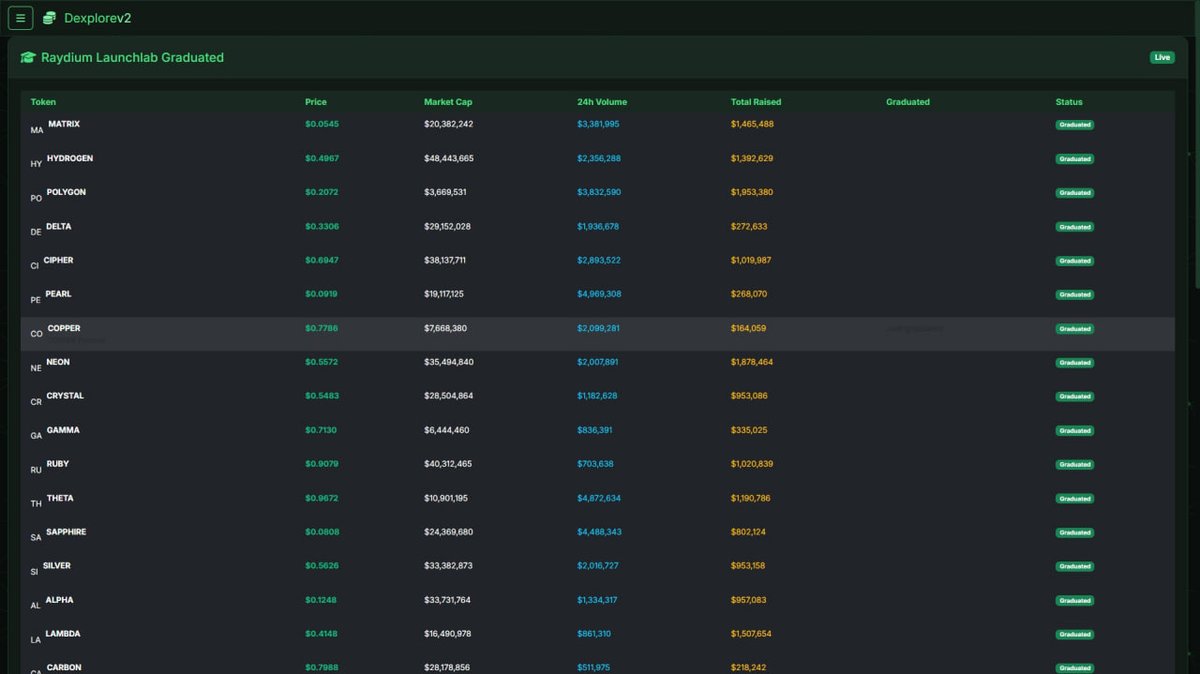Screen dimensions: 1200x674
Task: Select the MATRIX token name
Action: click(64, 124)
